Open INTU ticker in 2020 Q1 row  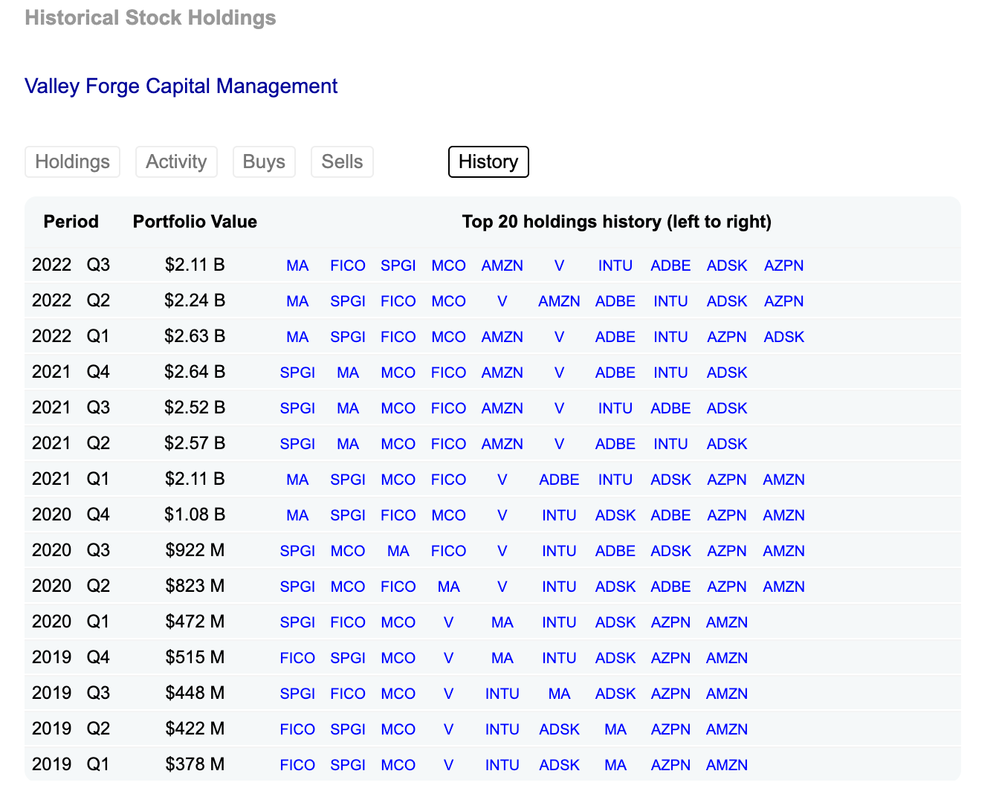click(x=559, y=623)
